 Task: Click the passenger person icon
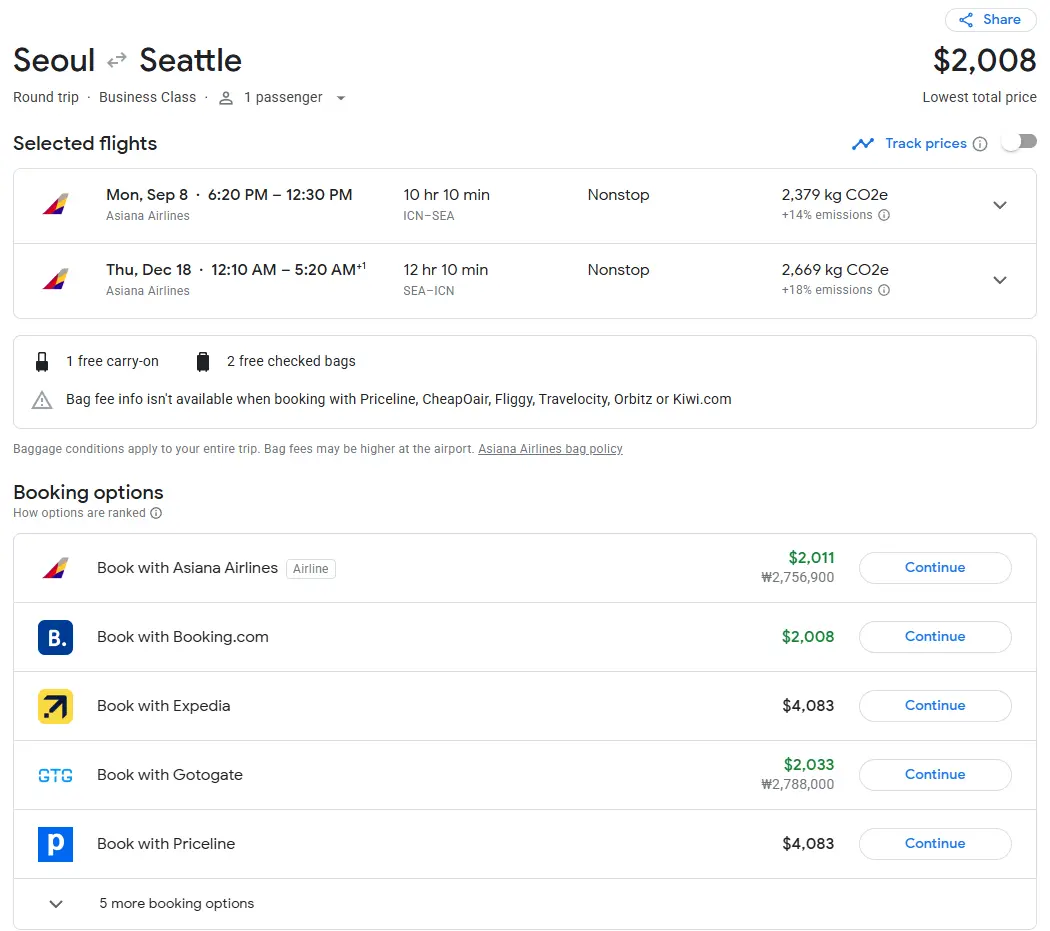point(226,98)
